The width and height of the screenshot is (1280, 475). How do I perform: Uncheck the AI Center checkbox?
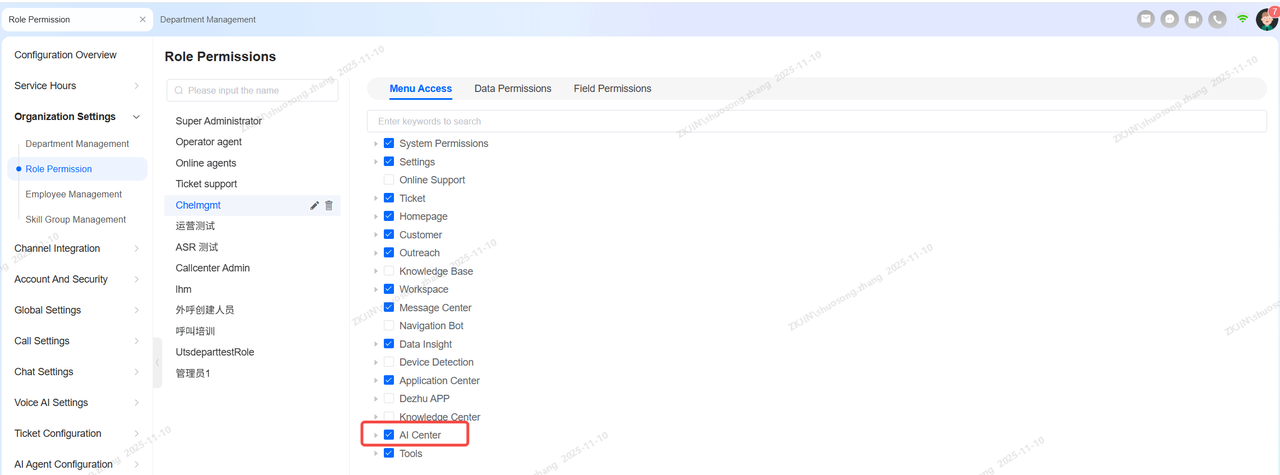coord(389,435)
